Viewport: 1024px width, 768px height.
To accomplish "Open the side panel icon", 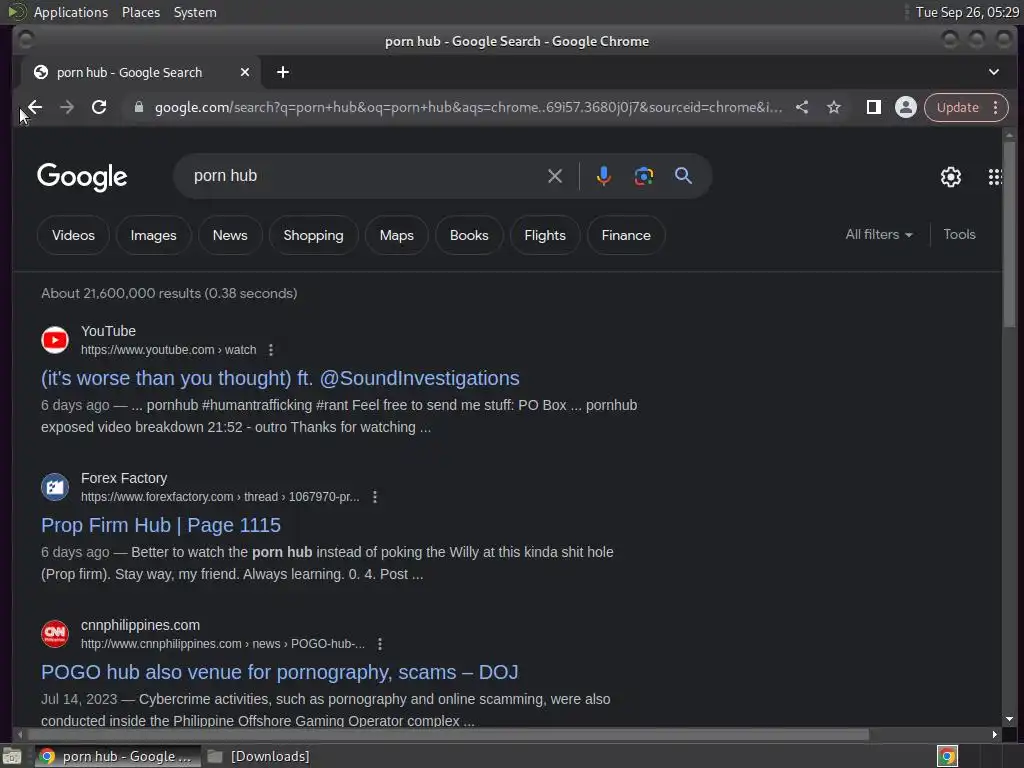I will tap(874, 107).
